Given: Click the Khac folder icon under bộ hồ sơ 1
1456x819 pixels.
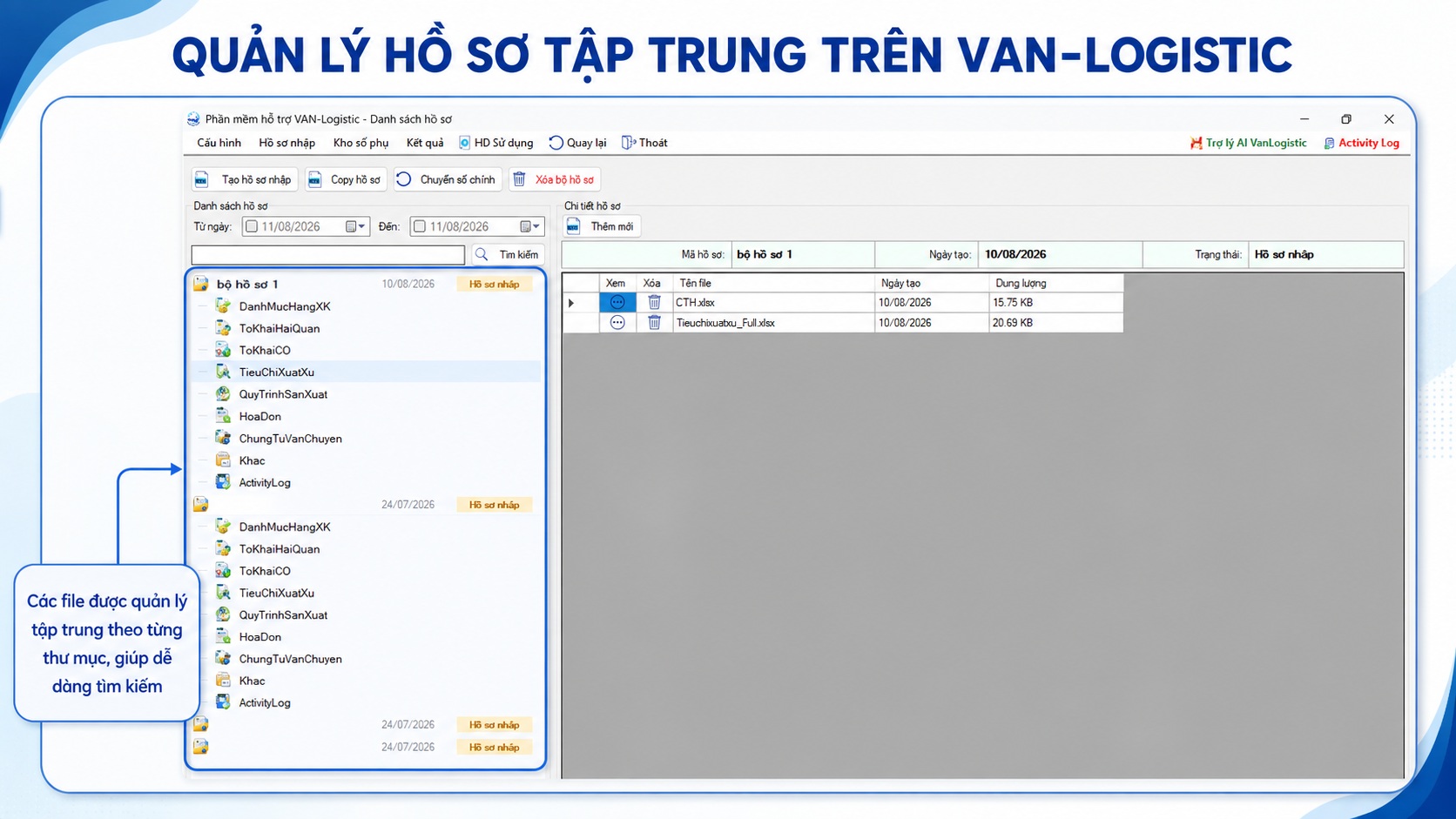Looking at the screenshot, I should tap(224, 460).
